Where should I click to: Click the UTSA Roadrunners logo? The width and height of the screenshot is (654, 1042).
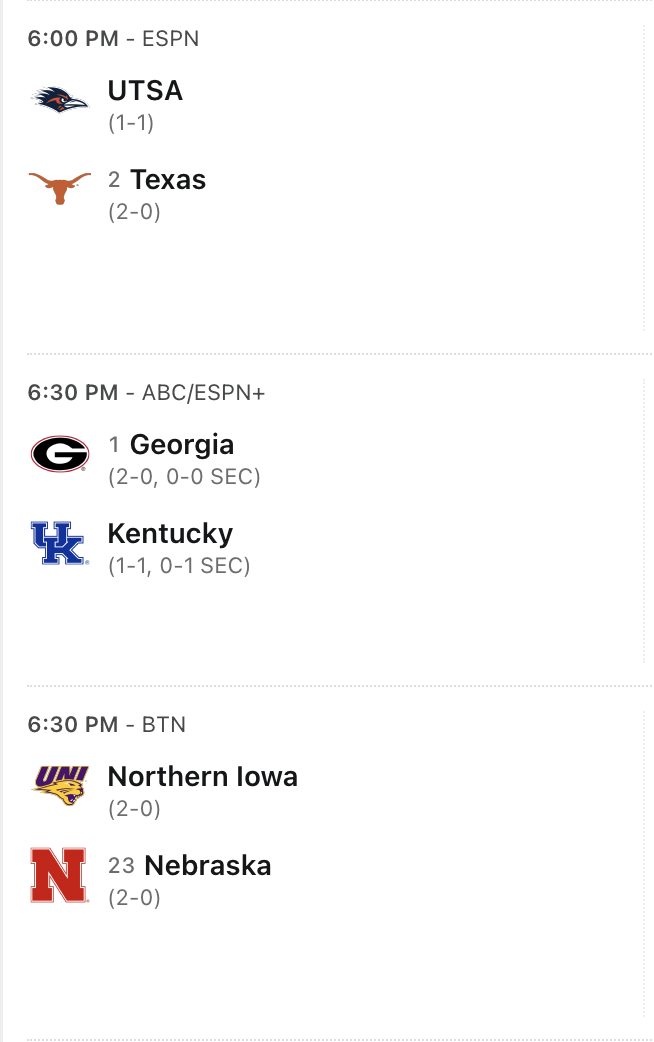pos(60,100)
